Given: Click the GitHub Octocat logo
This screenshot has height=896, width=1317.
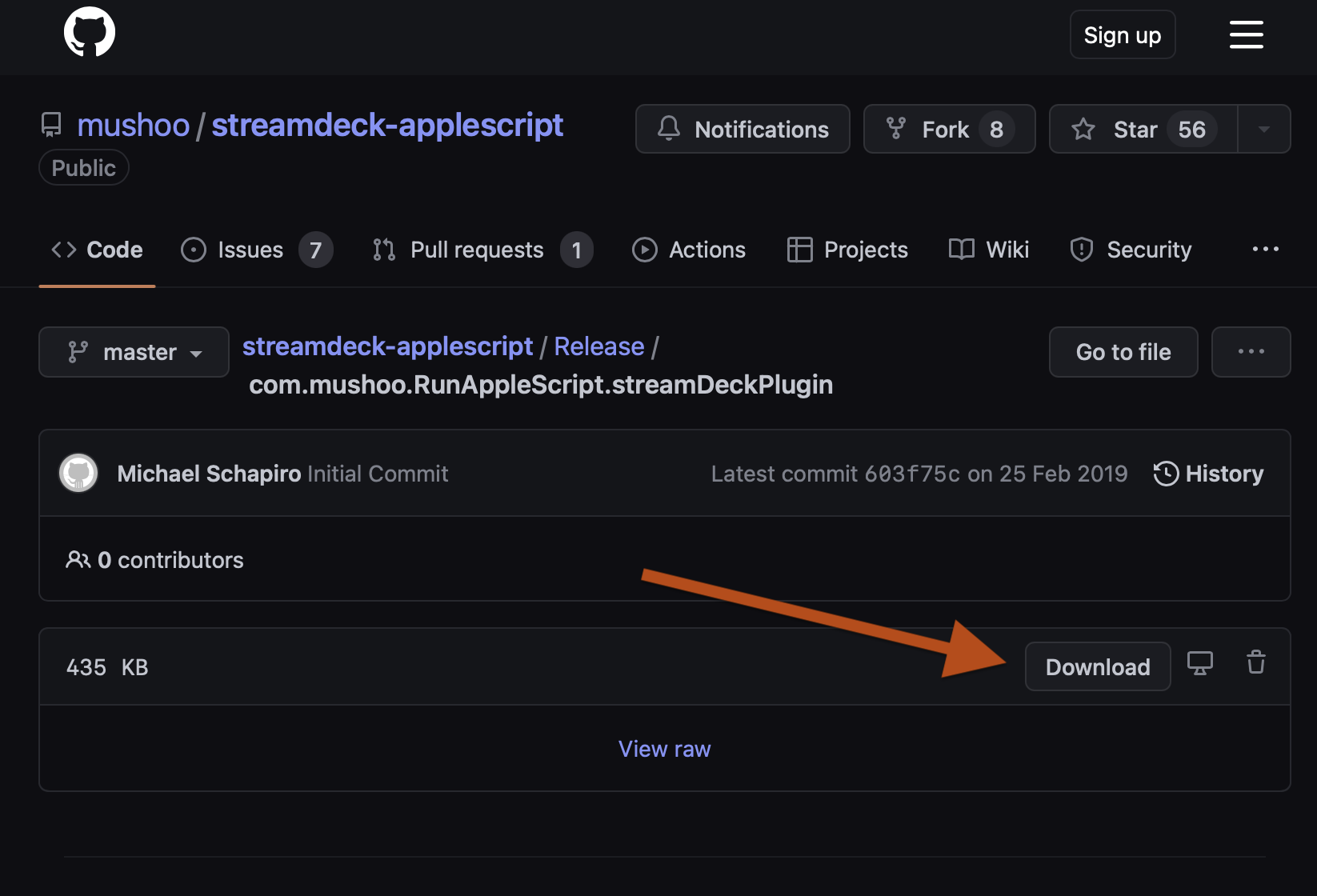Looking at the screenshot, I should click(x=90, y=33).
